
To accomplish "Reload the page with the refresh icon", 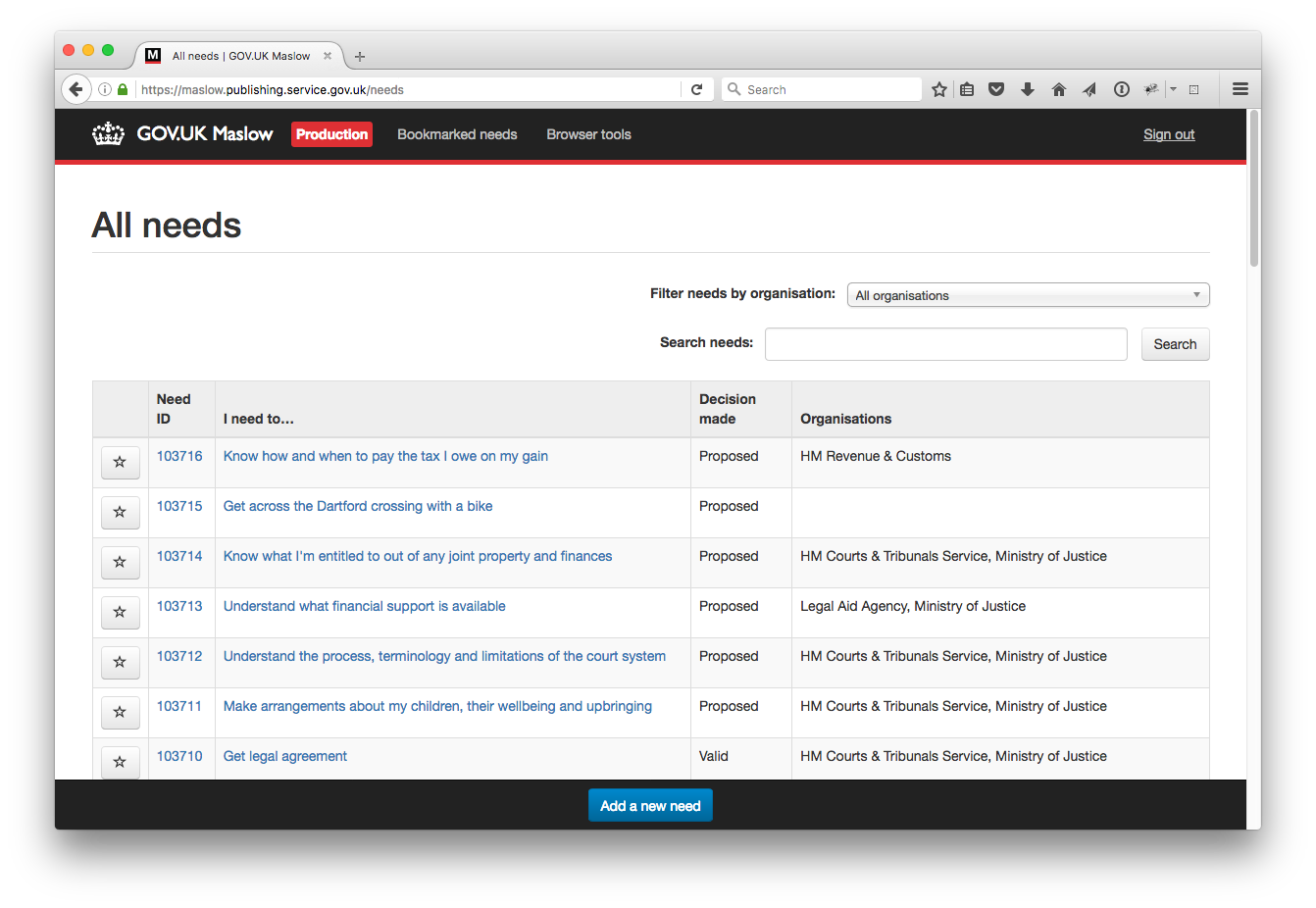I will (x=696, y=89).
